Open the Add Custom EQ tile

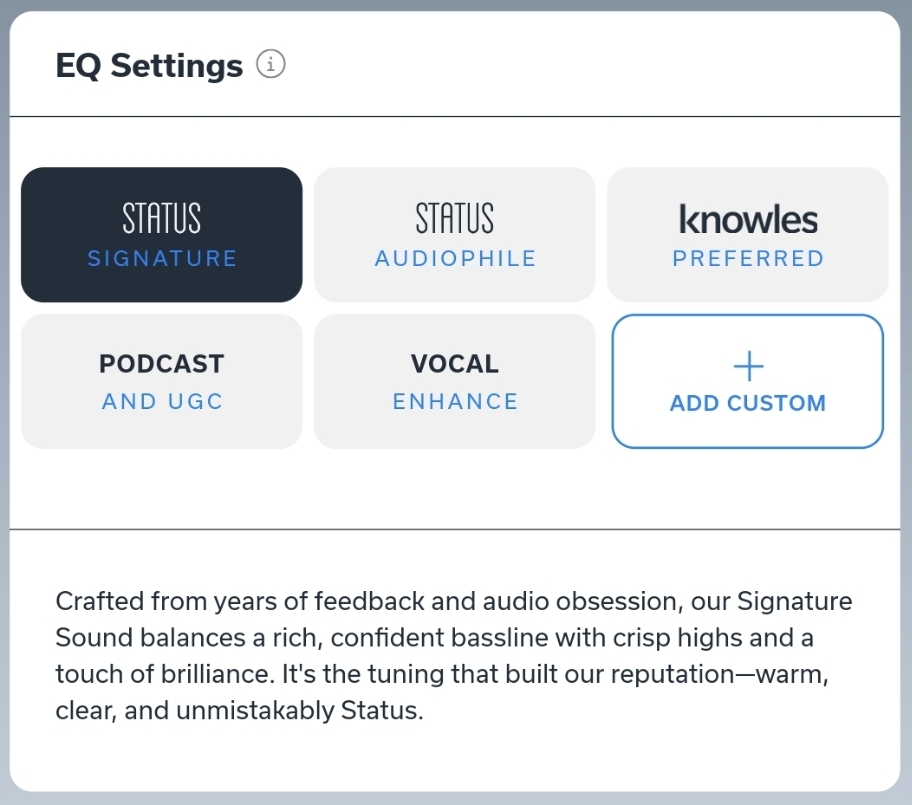(x=748, y=381)
